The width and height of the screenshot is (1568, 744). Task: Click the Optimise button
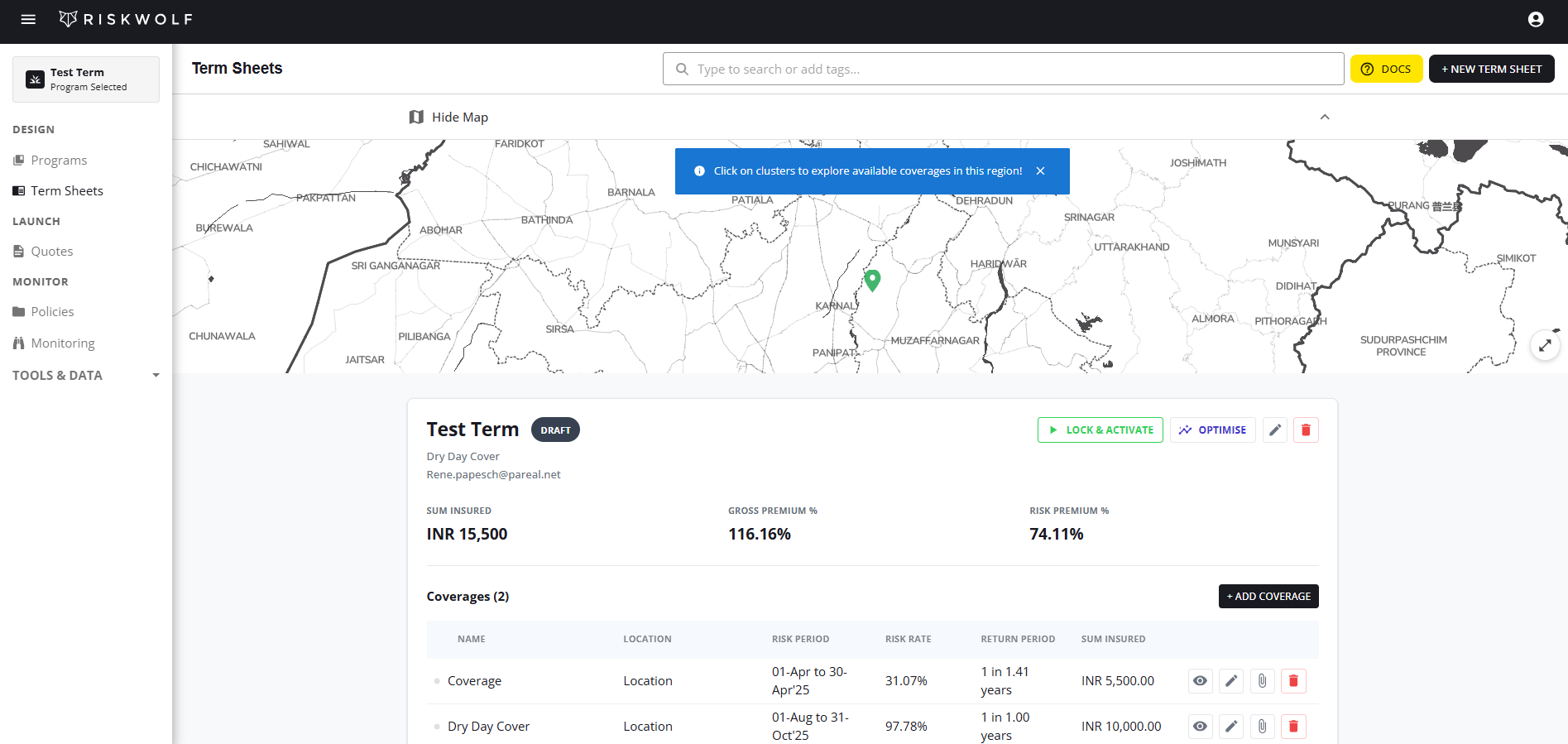(x=1213, y=430)
